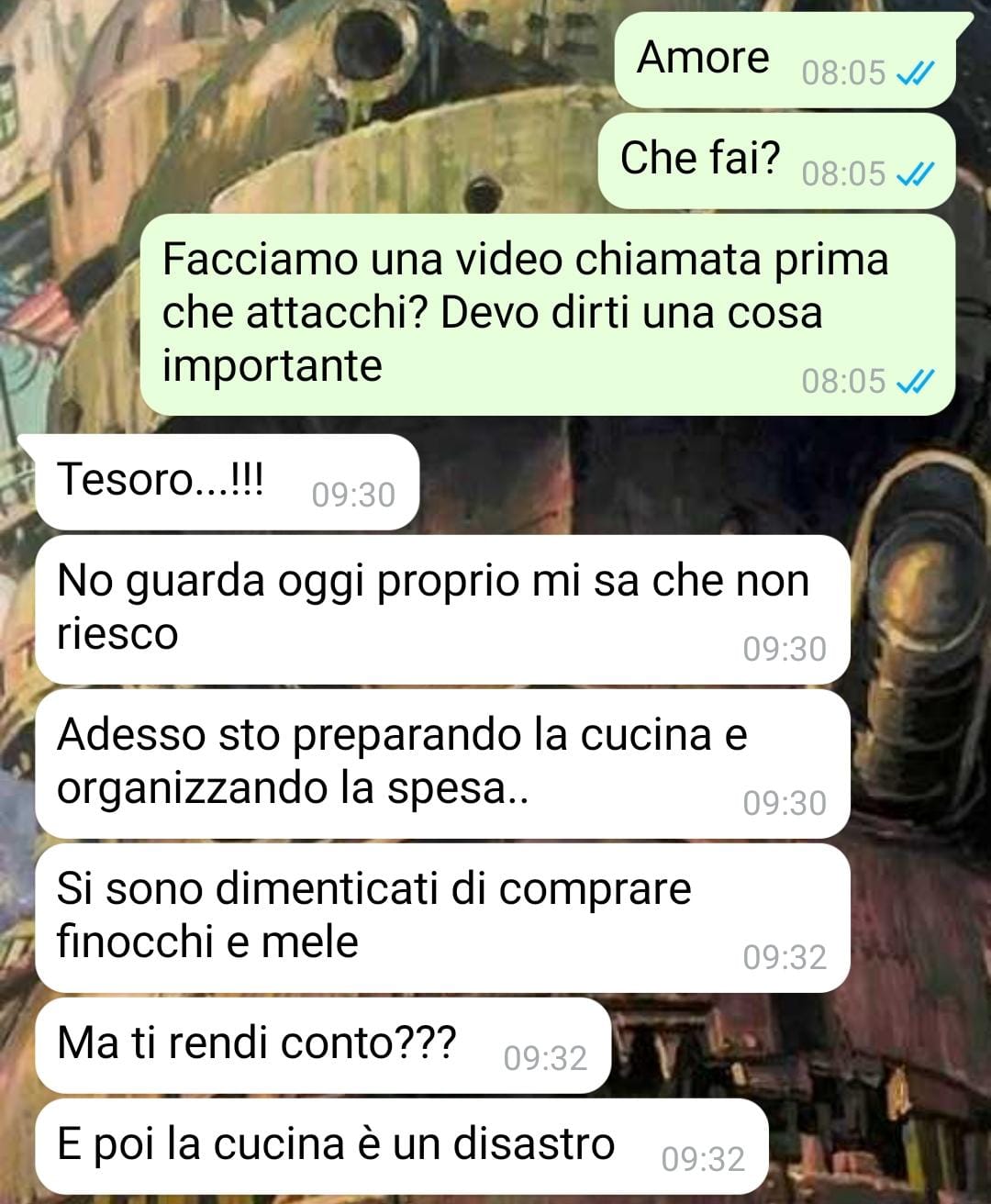This screenshot has width=991, height=1204.
Task: Tap the 08:05 timestamp on 'Amore'
Action: click(843, 73)
